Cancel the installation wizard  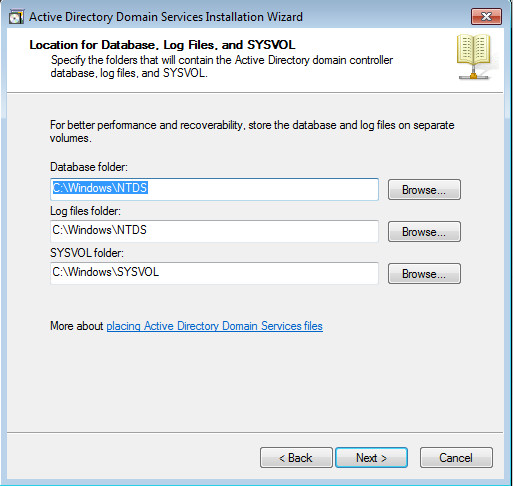(x=456, y=458)
